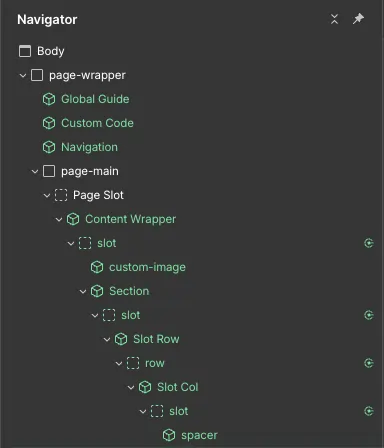This screenshot has width=384, height=448.
Task: Pin the Navigator panel open
Action: (x=358, y=19)
